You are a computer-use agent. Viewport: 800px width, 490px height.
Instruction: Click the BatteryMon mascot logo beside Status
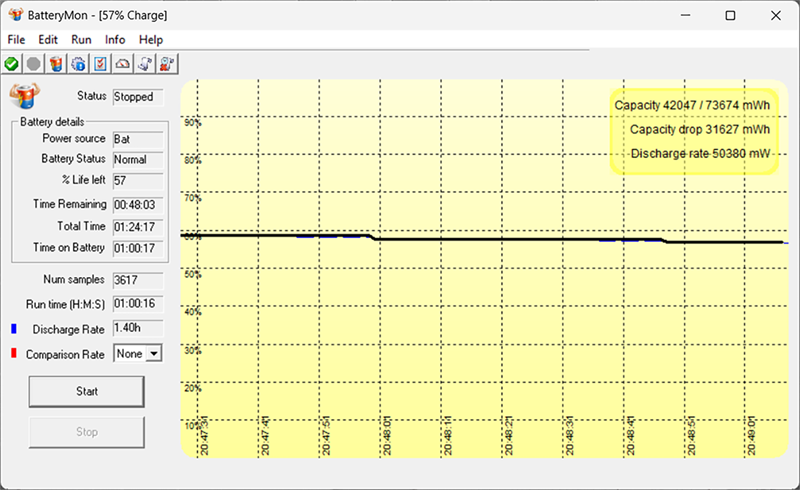pos(23,97)
